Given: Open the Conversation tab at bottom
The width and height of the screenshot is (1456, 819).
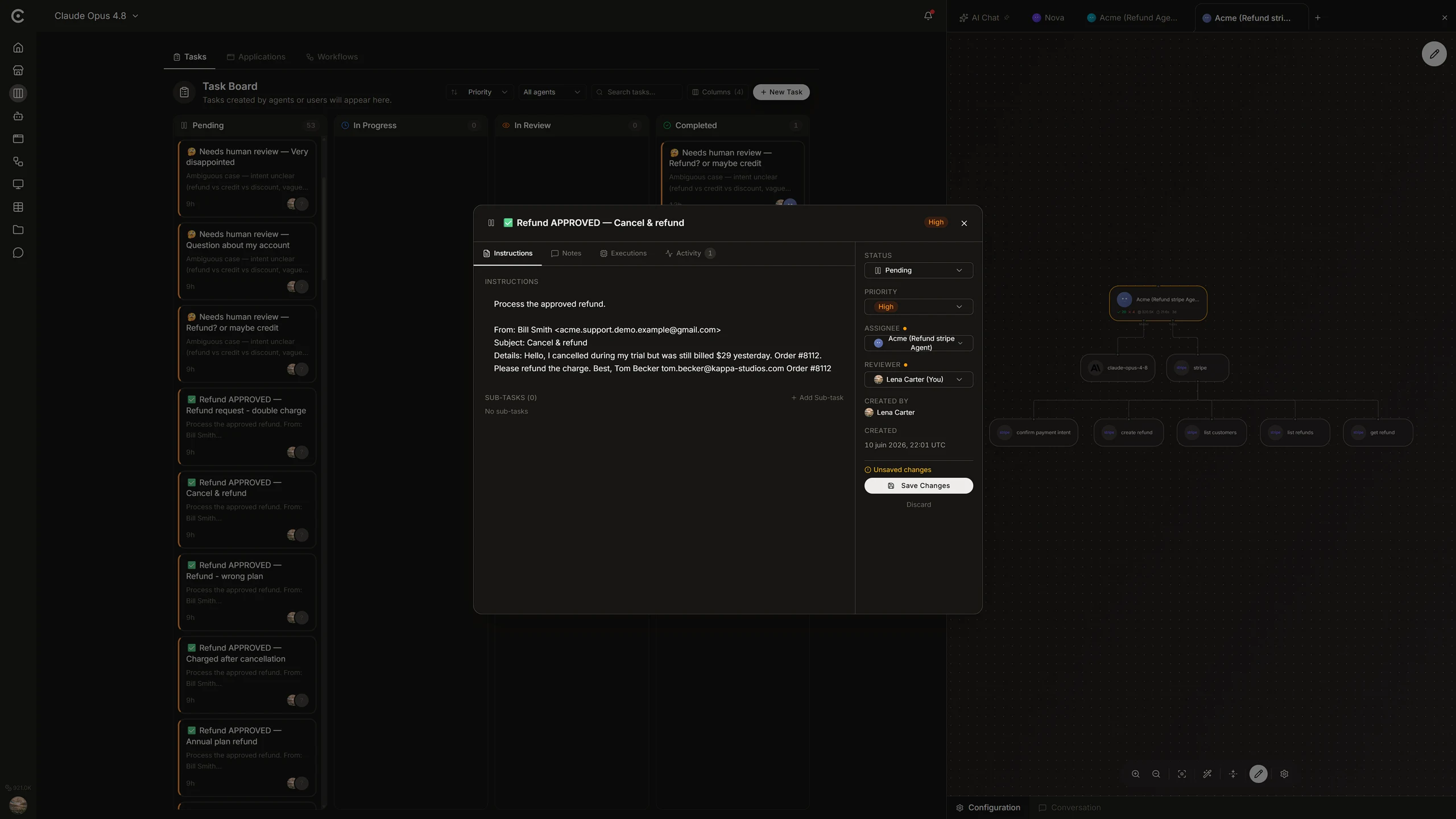Looking at the screenshot, I should pyautogui.click(x=1069, y=808).
